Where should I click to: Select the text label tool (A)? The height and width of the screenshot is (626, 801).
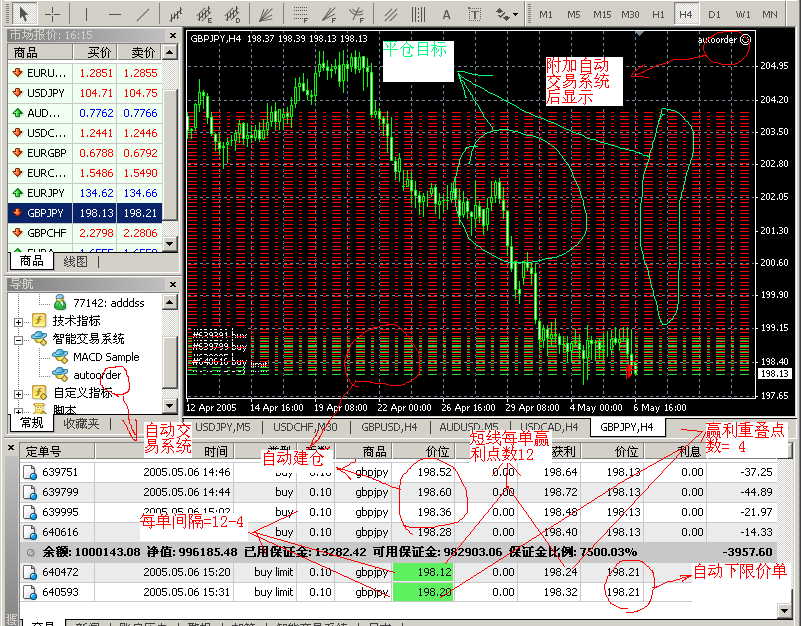(447, 14)
